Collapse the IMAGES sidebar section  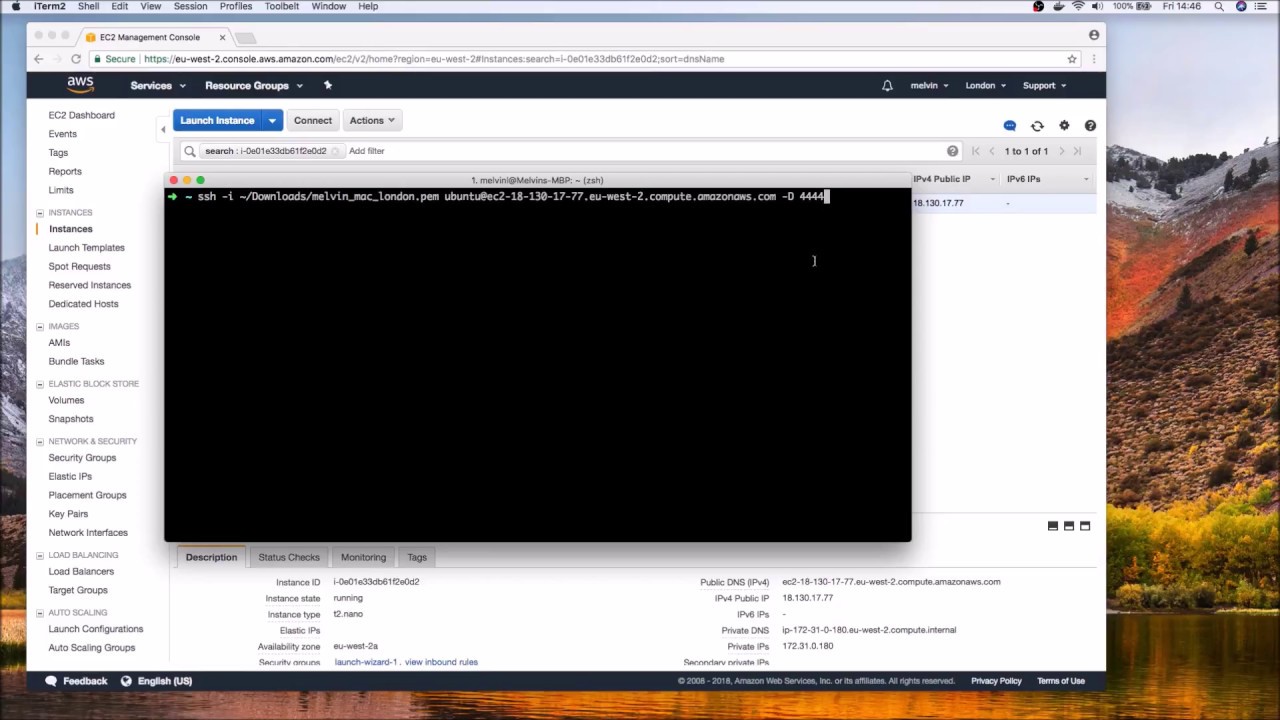40,327
